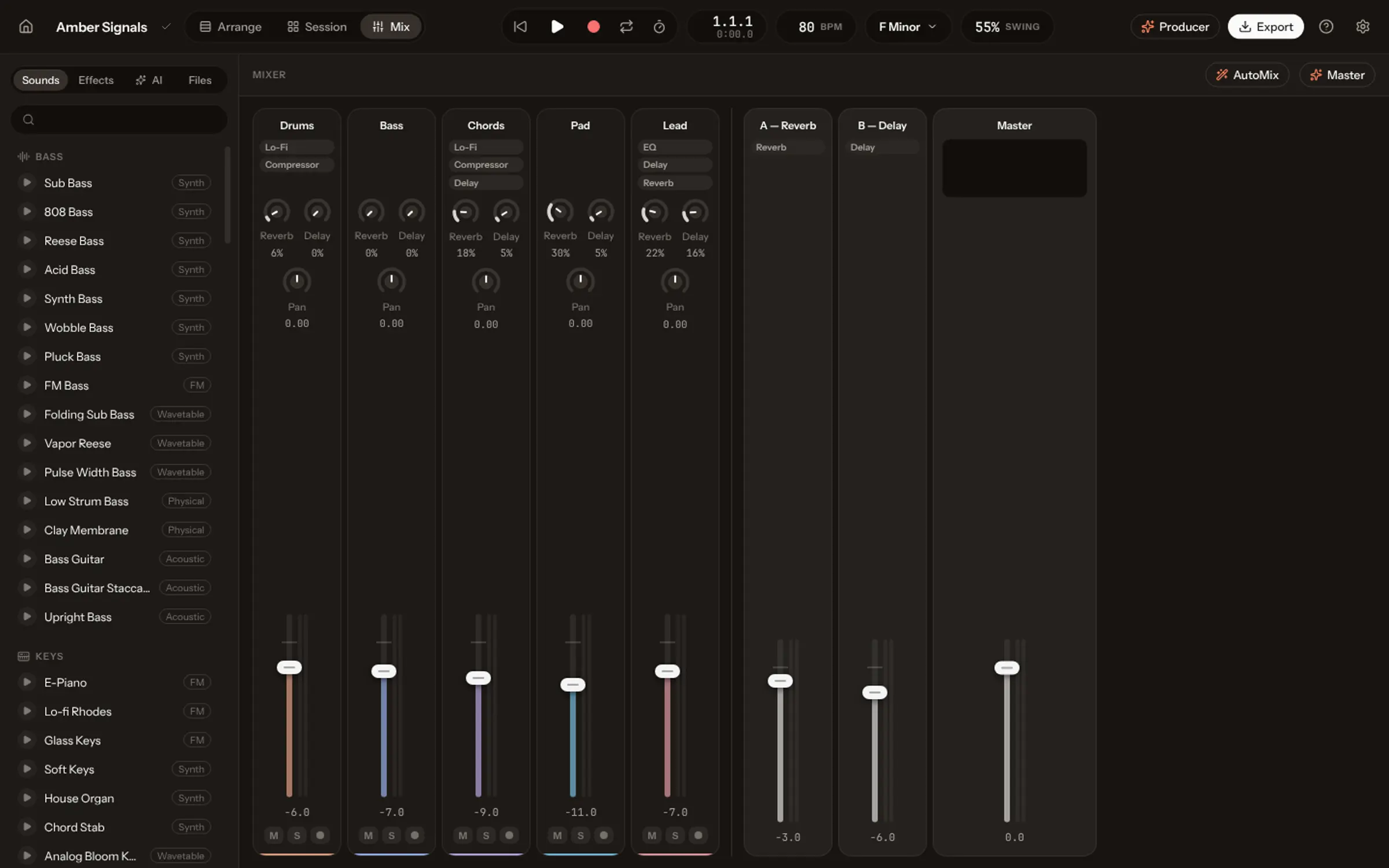The image size is (1389, 868).
Task: Open the EQ effect slot on Lead
Action: pos(675,148)
